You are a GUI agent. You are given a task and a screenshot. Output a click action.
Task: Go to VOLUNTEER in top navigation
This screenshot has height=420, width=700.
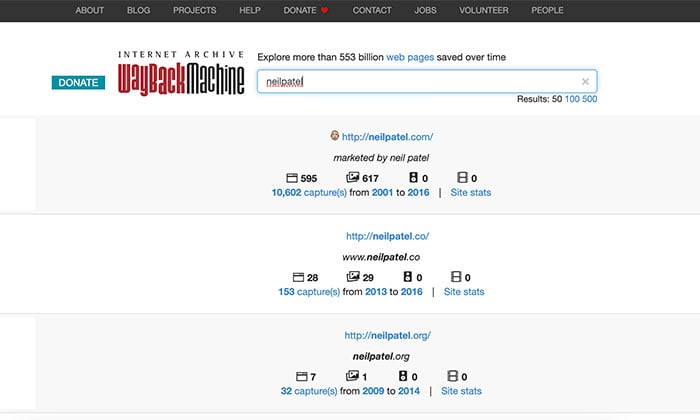point(483,10)
